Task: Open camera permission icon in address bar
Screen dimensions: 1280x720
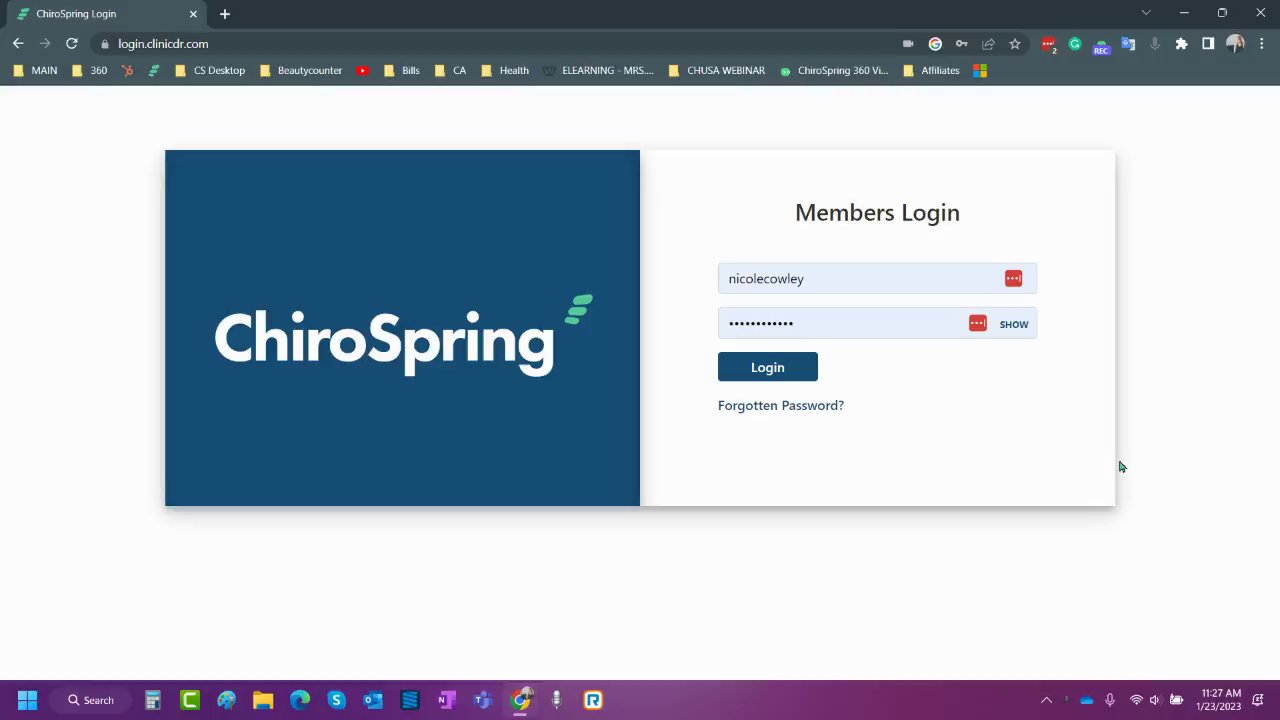Action: point(908,44)
